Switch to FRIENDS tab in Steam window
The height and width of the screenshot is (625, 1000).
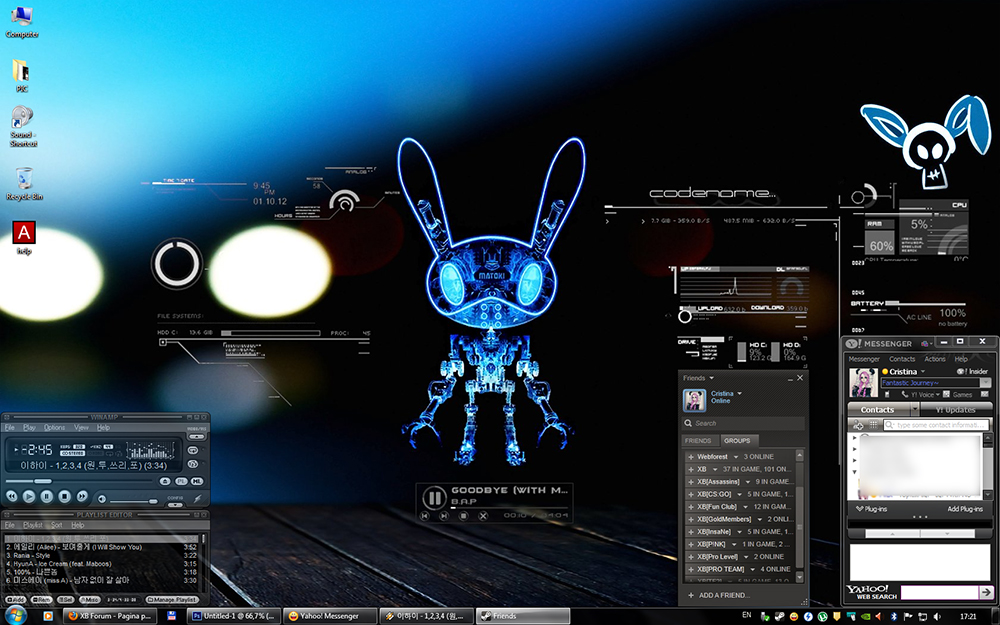click(698, 441)
